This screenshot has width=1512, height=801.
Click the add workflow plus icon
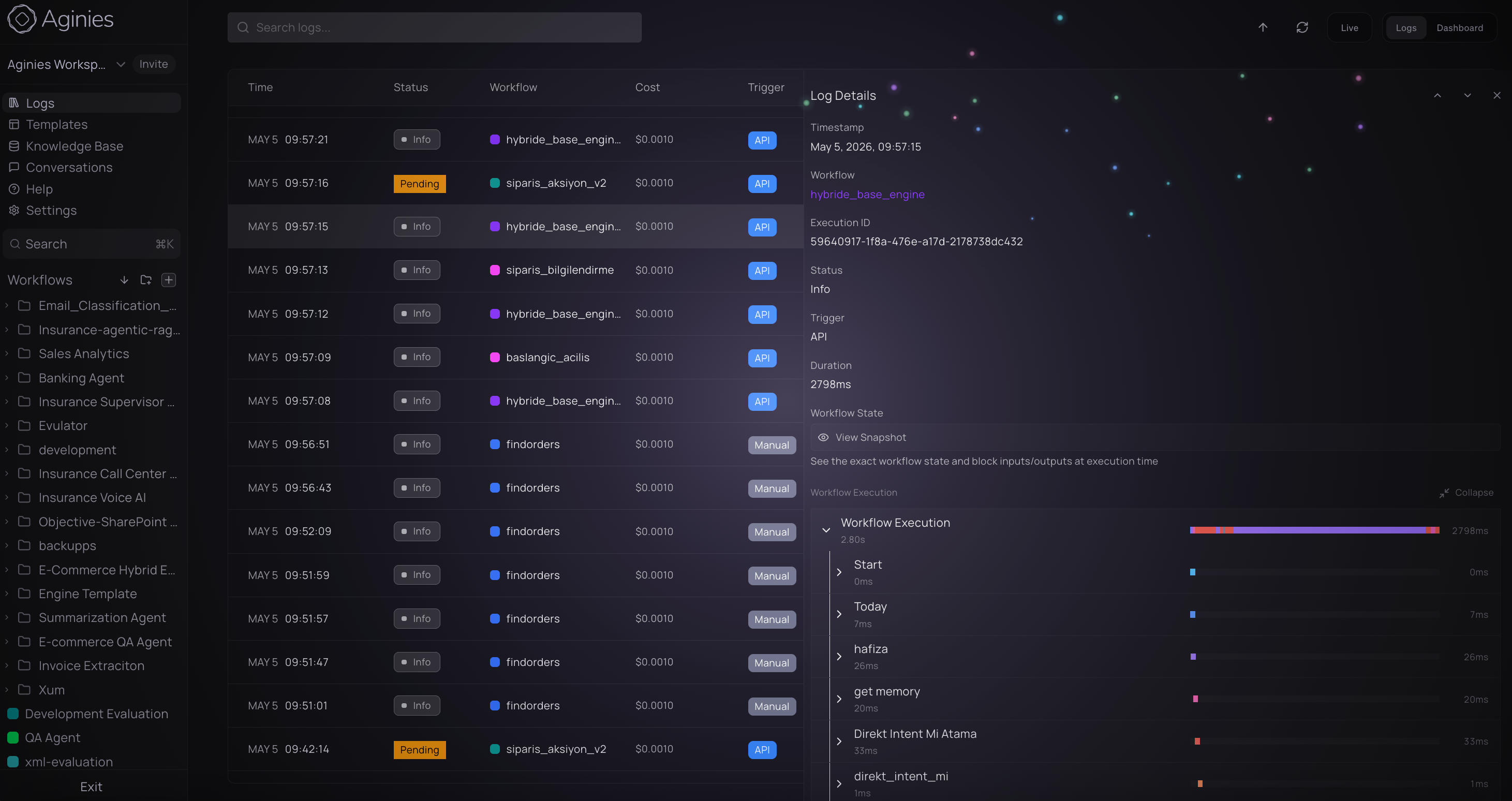click(x=169, y=280)
